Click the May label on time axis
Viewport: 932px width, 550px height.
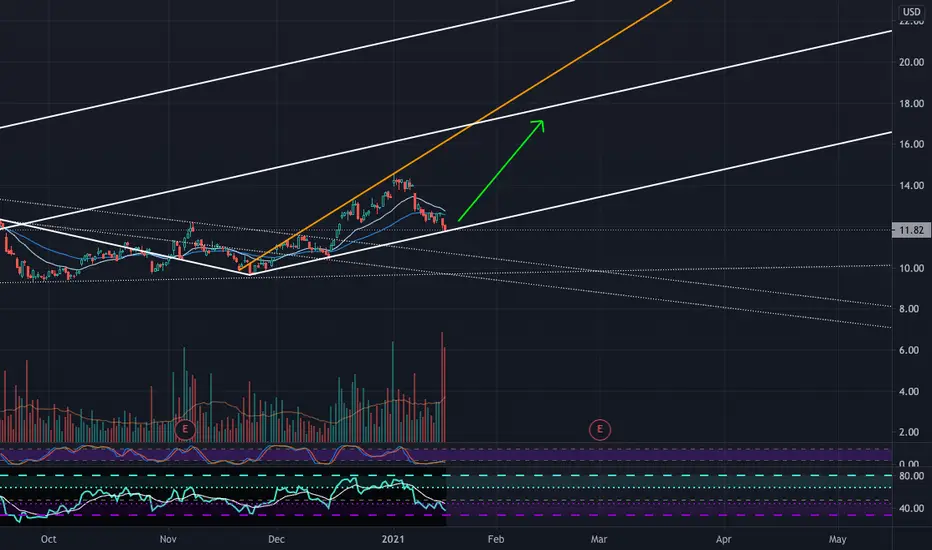(837, 539)
